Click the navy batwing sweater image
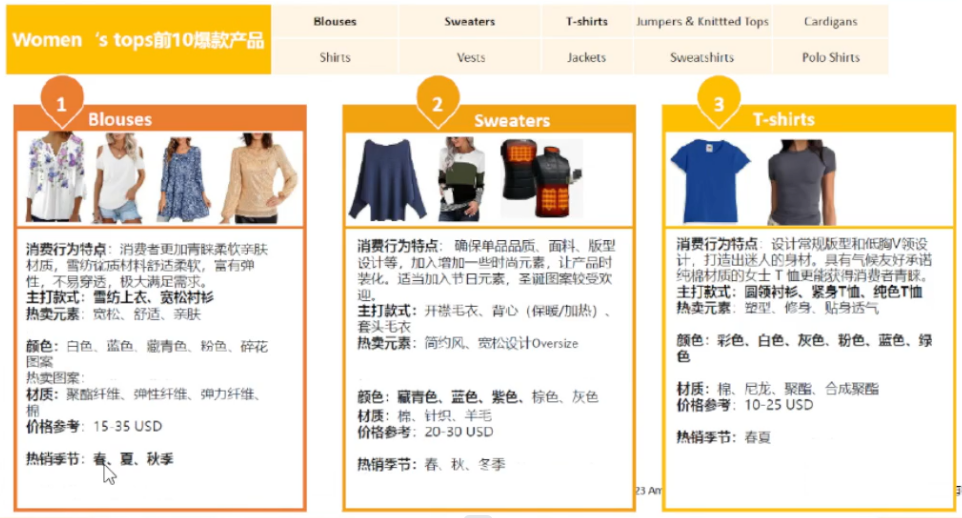Viewport: 962px width, 518px height. (x=387, y=180)
